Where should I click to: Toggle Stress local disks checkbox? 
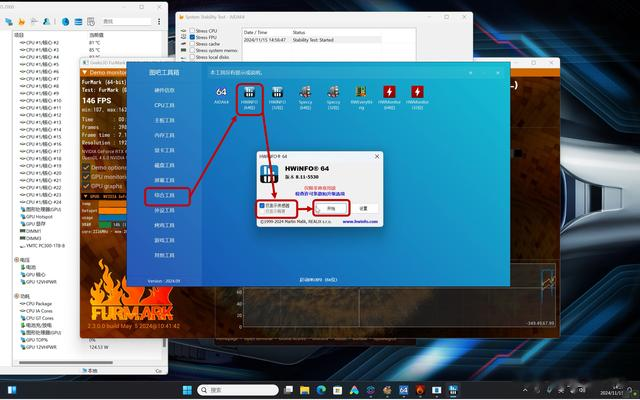[x=192, y=57]
